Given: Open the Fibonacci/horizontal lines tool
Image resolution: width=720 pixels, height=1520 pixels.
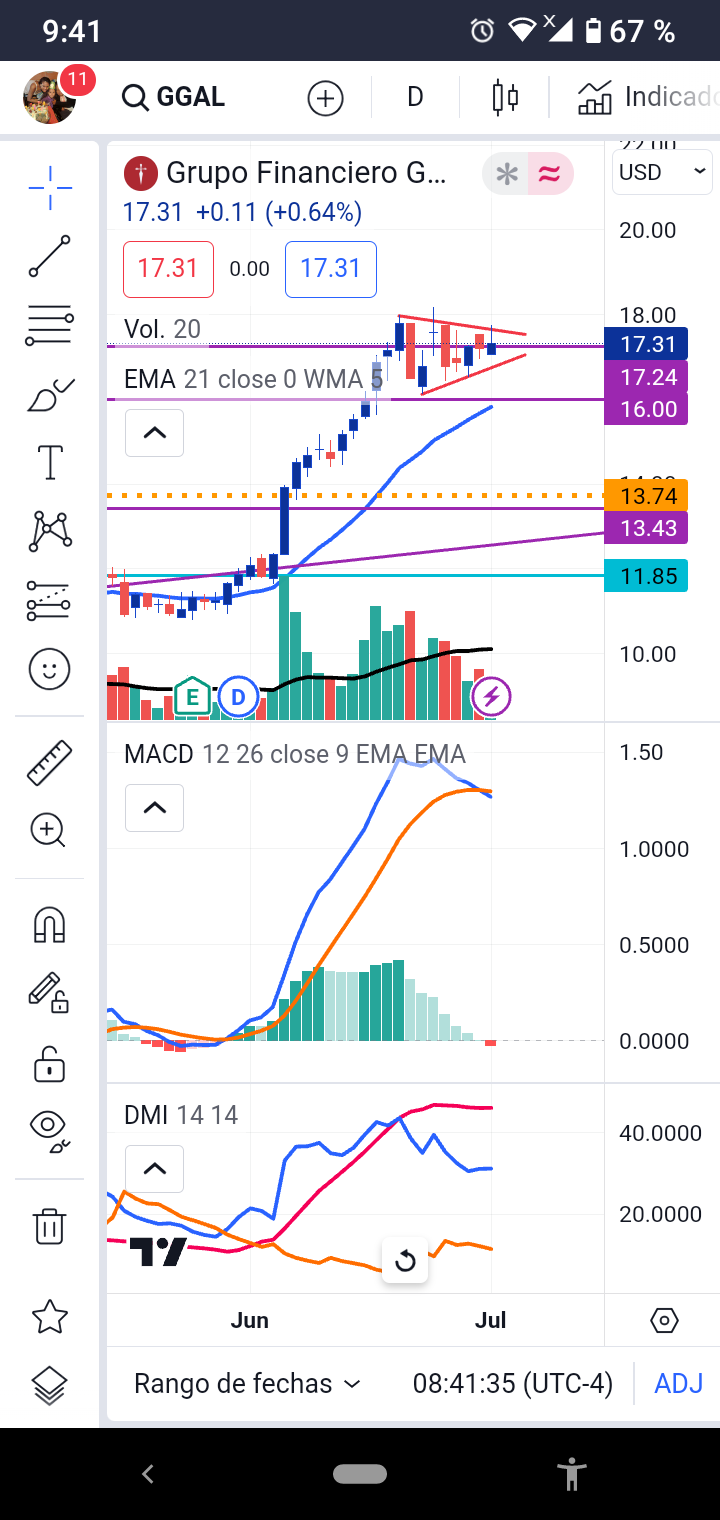Looking at the screenshot, I should click(49, 326).
